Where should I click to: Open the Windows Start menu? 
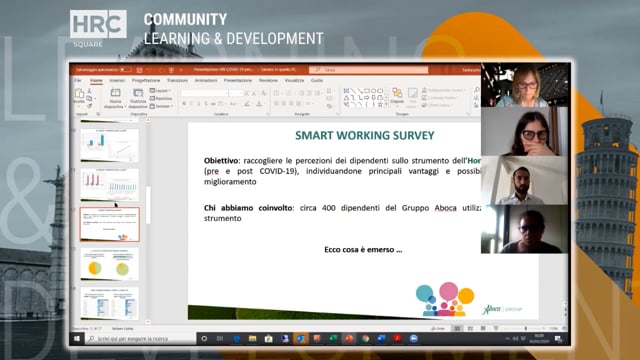coord(77,338)
